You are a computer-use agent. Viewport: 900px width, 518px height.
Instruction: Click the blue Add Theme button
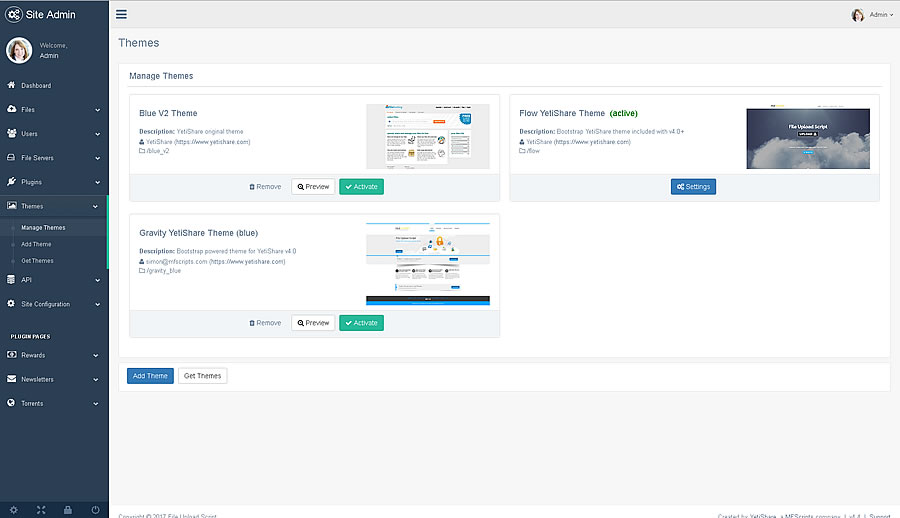point(150,376)
